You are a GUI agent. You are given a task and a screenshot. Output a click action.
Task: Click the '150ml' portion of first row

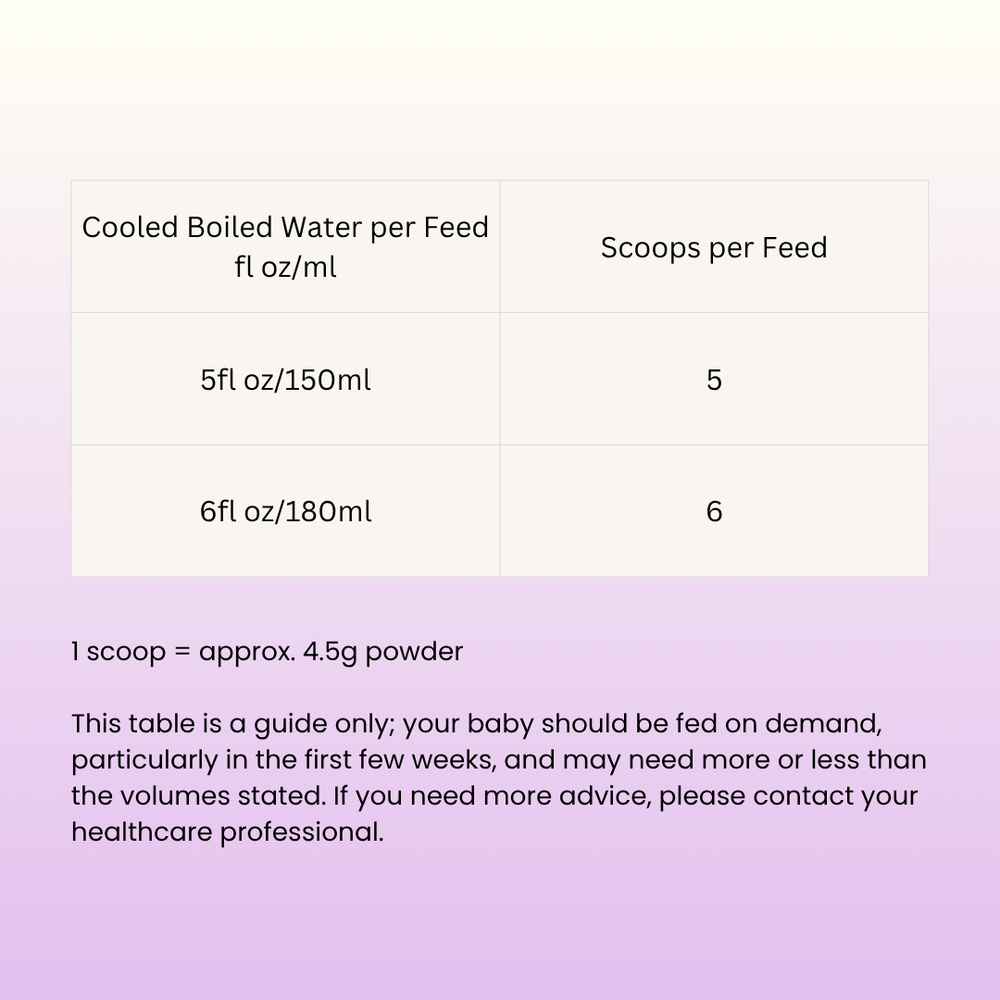[327, 380]
